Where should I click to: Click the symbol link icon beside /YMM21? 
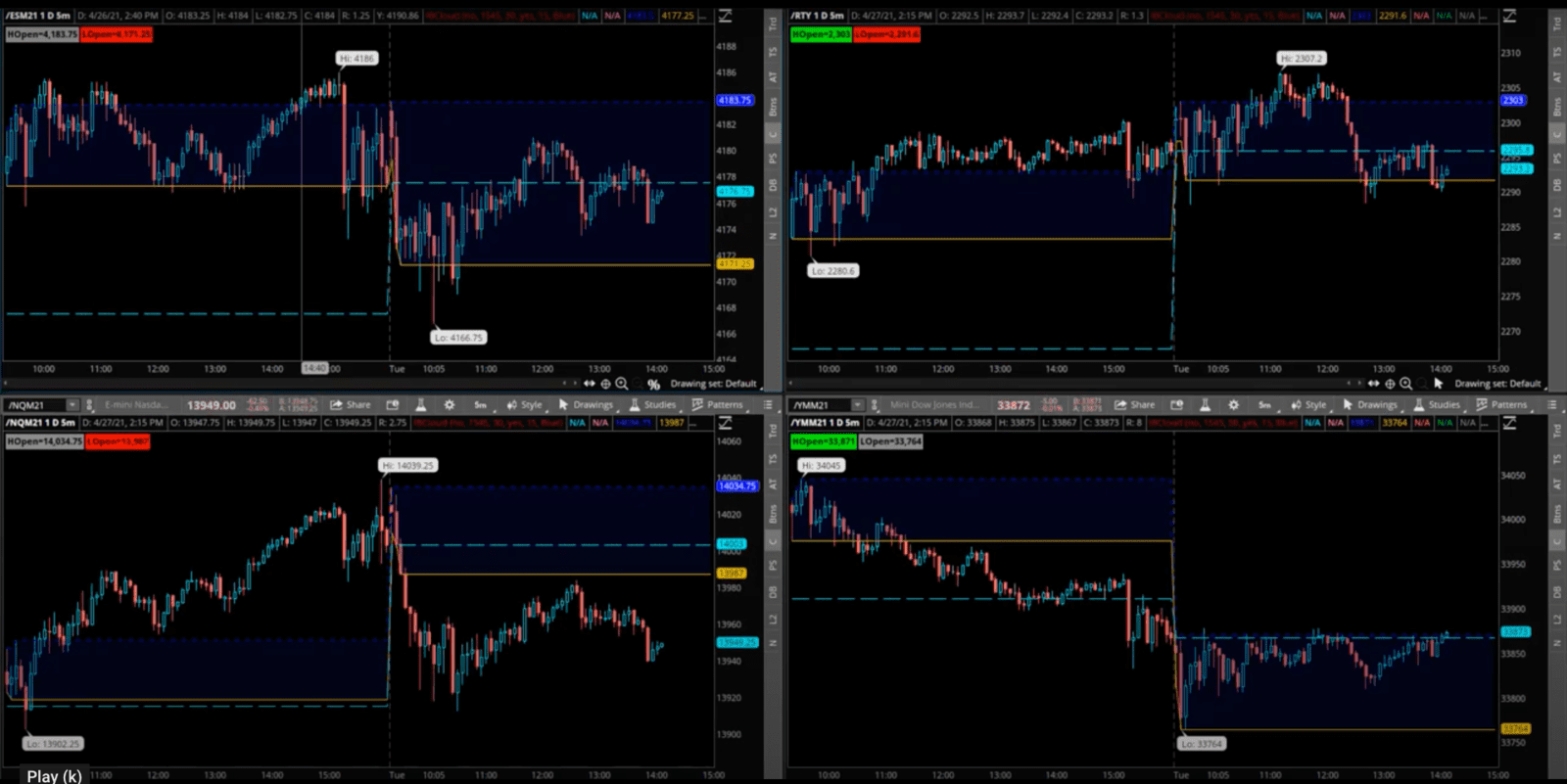click(875, 405)
